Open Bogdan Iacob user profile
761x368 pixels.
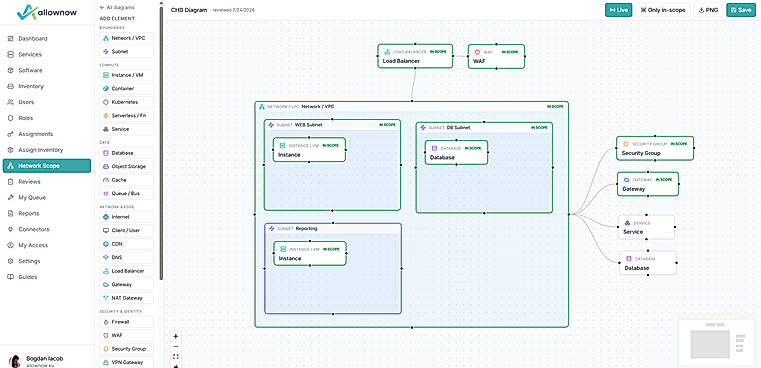(46, 361)
